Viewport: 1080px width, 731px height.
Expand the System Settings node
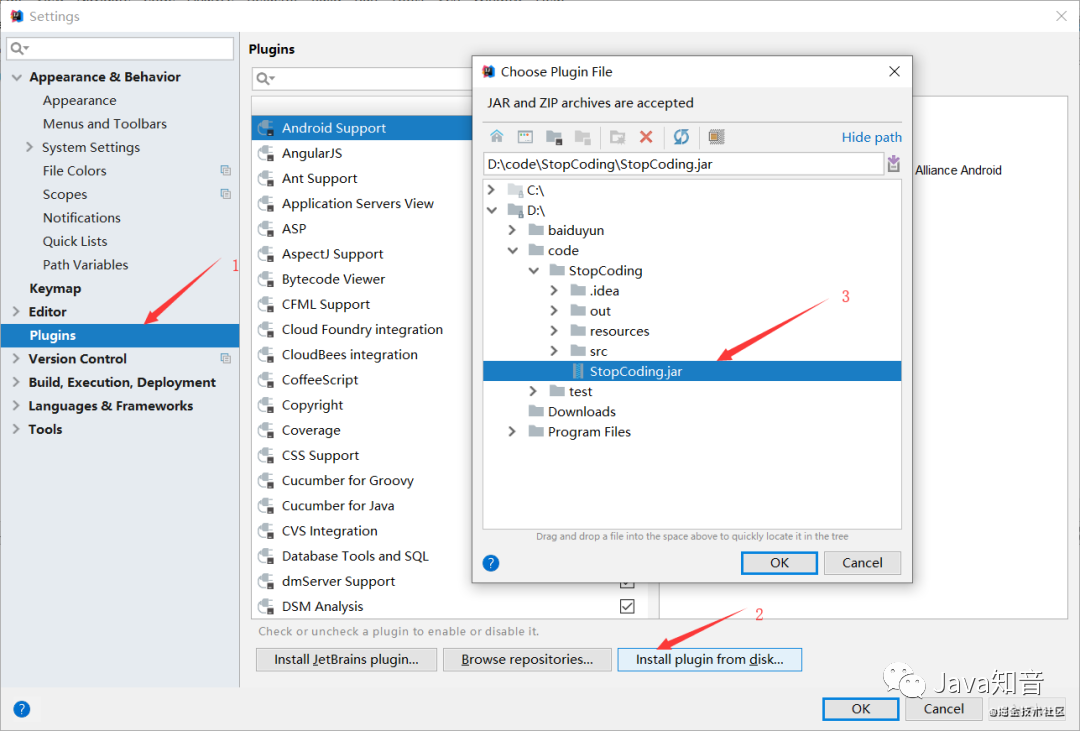tap(29, 147)
